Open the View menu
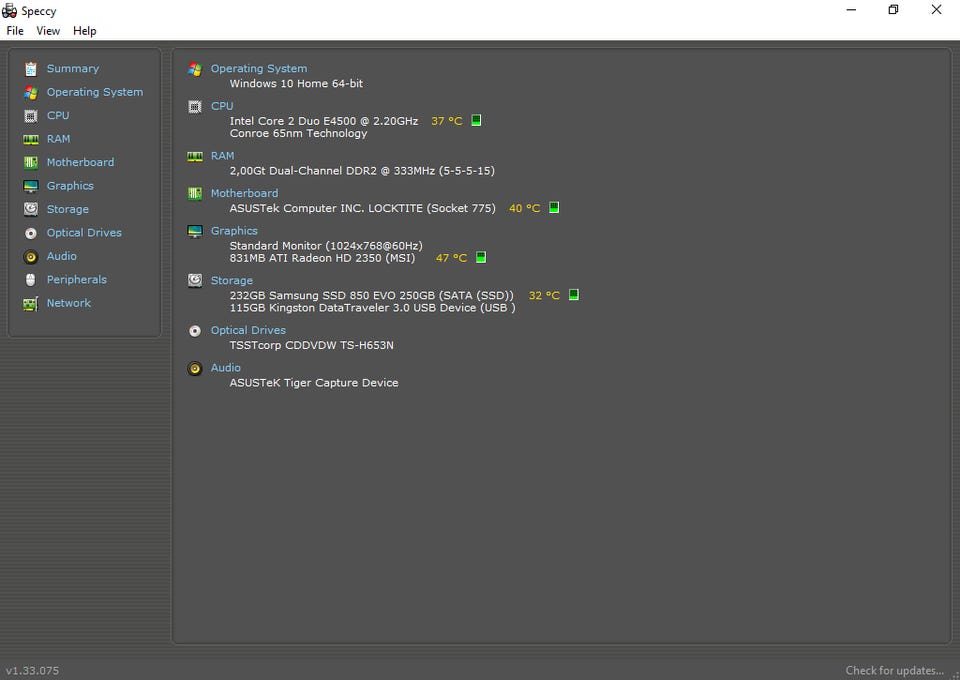 pyautogui.click(x=48, y=31)
